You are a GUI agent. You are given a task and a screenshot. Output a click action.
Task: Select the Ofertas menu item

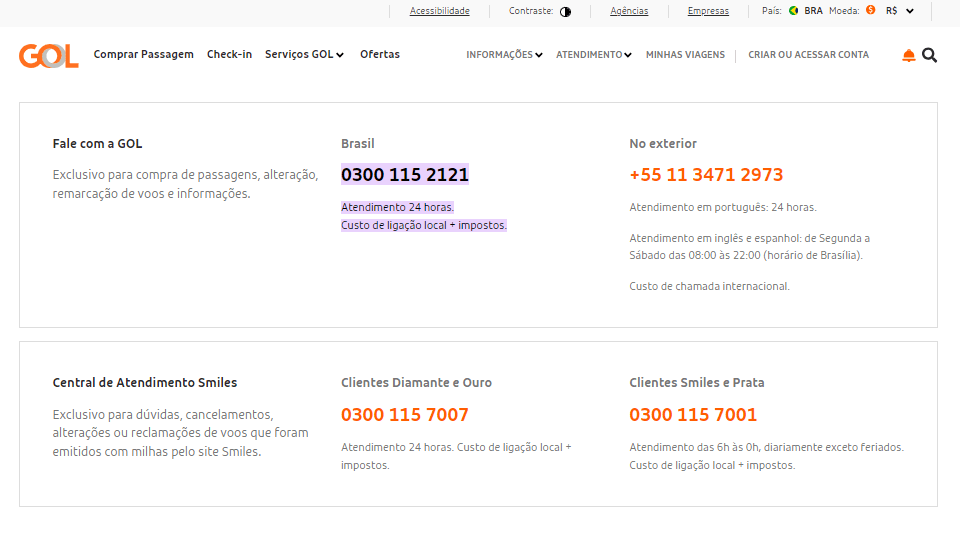[380, 55]
